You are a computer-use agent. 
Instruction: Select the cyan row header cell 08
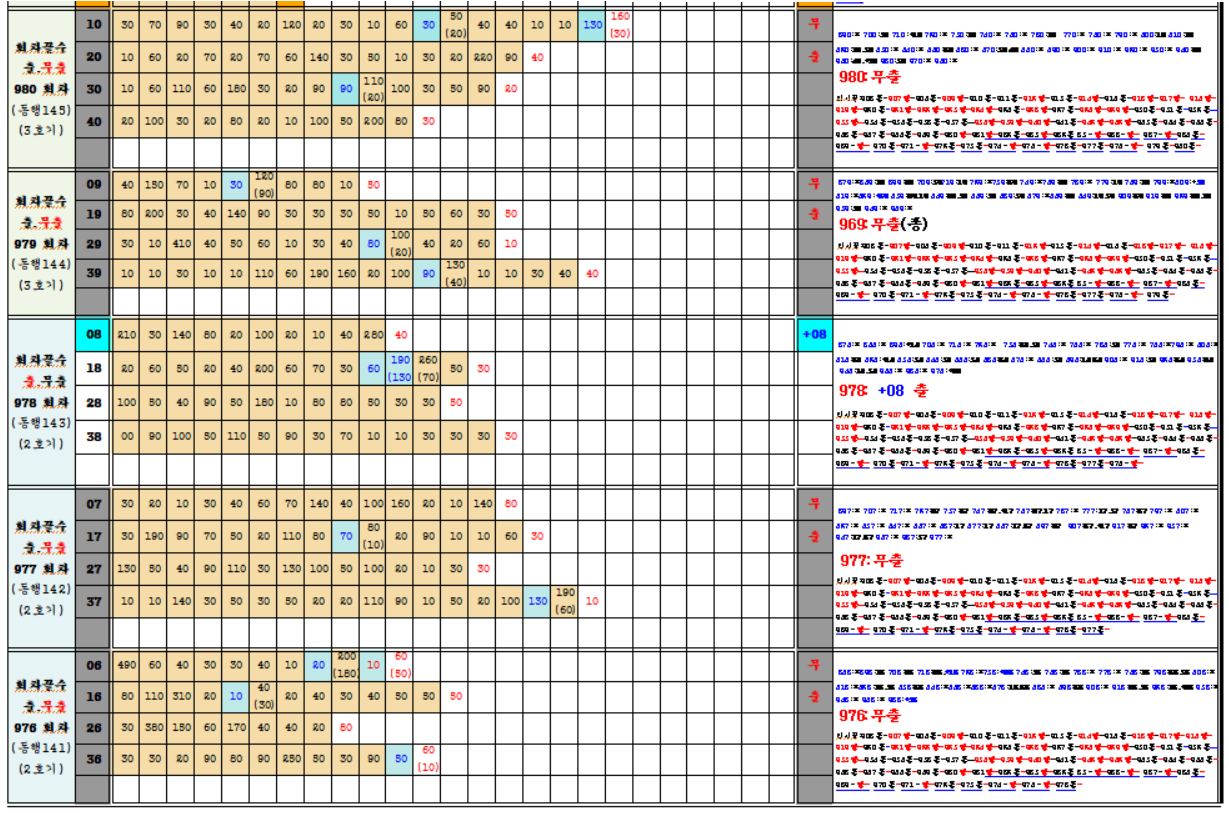point(93,335)
